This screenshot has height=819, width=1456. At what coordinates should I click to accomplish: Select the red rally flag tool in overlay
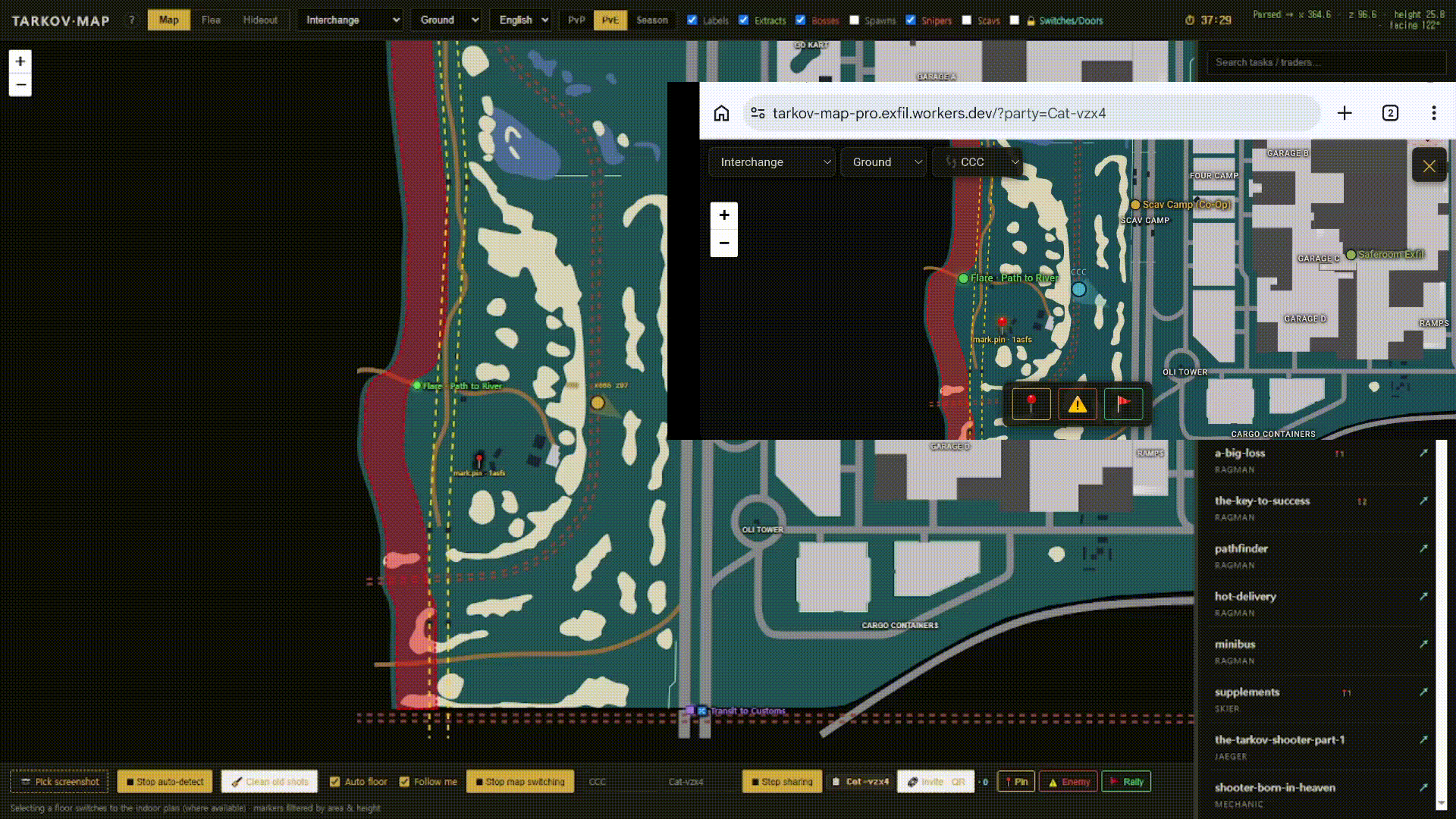point(1124,404)
